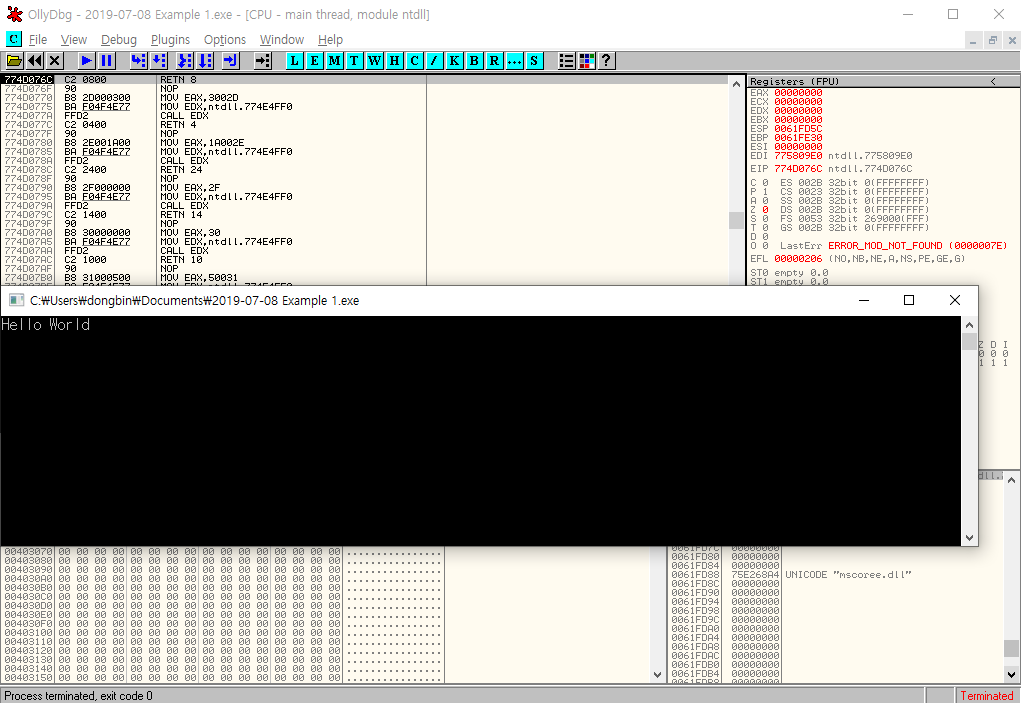The image size is (1021, 703).
Task: Click console window scroll-up arrow
Action: coord(969,325)
